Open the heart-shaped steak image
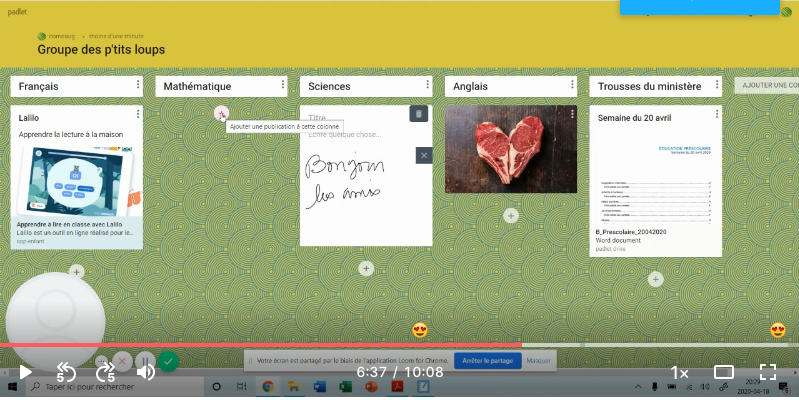The image size is (799, 400). 511,149
